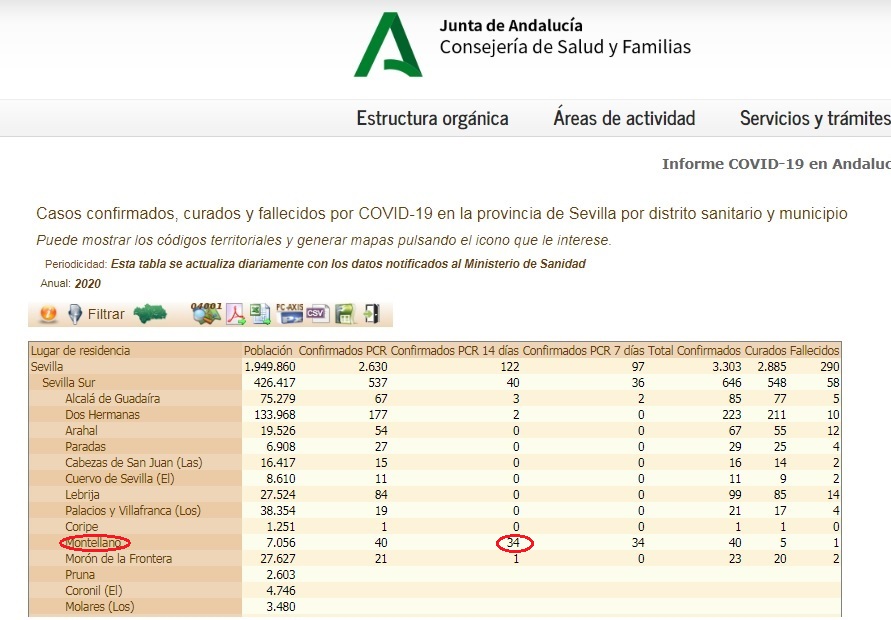Image resolution: width=891 pixels, height=620 pixels.
Task: Select the Sevilla Sur district row
Action: click(x=69, y=383)
